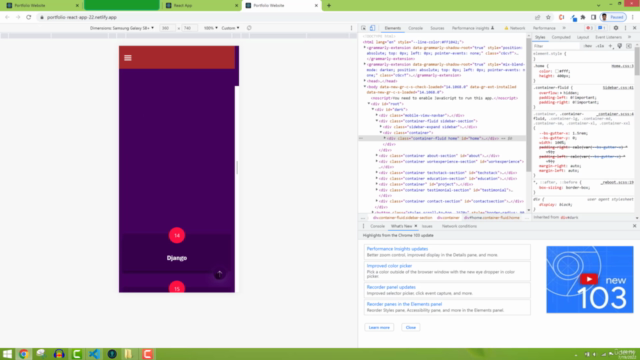Open the Custom throttling dropdown

coord(230,28)
